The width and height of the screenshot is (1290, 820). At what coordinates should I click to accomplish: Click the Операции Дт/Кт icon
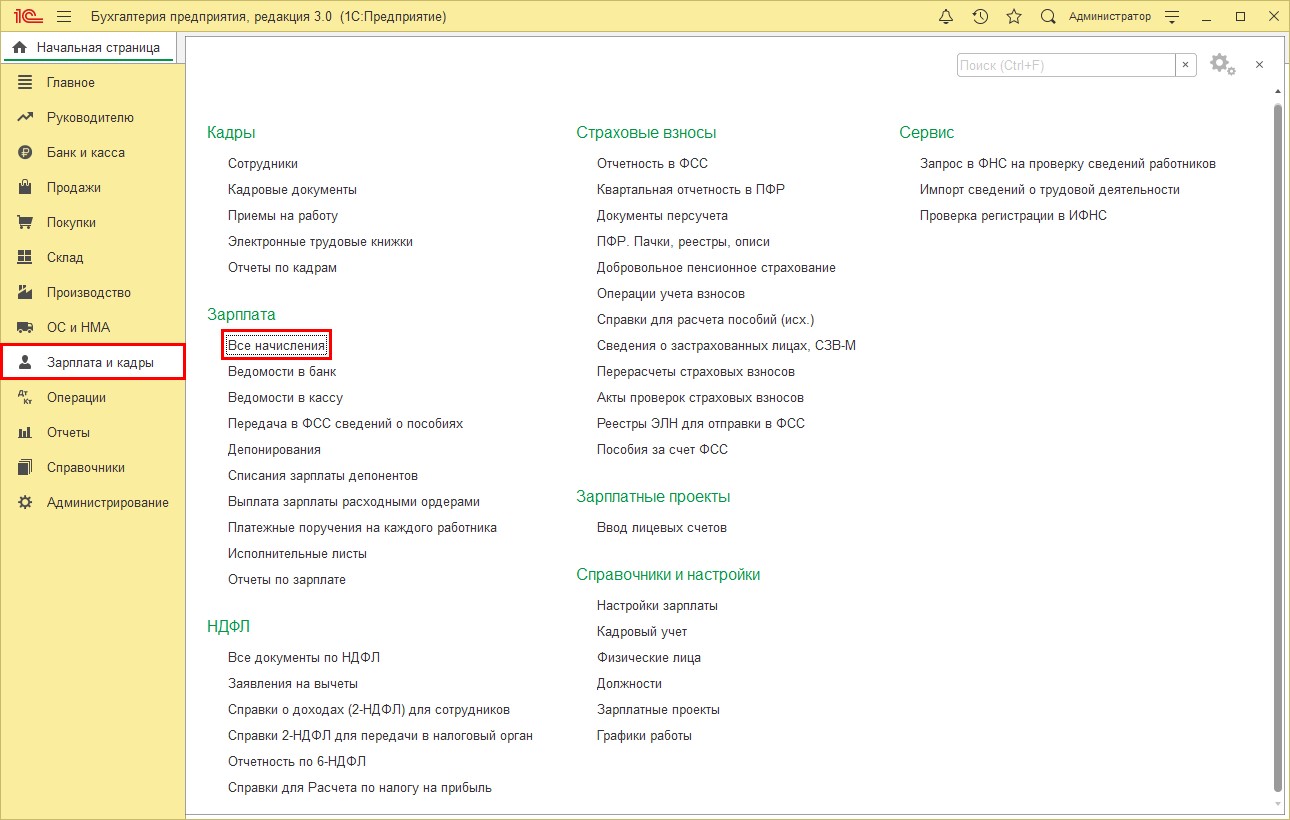click(26, 397)
